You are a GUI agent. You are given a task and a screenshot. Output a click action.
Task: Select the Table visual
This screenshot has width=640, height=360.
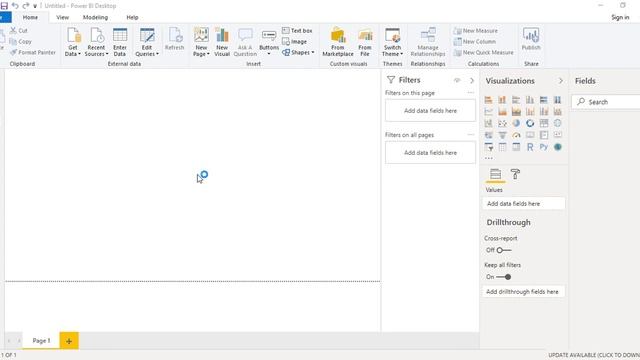(502, 147)
